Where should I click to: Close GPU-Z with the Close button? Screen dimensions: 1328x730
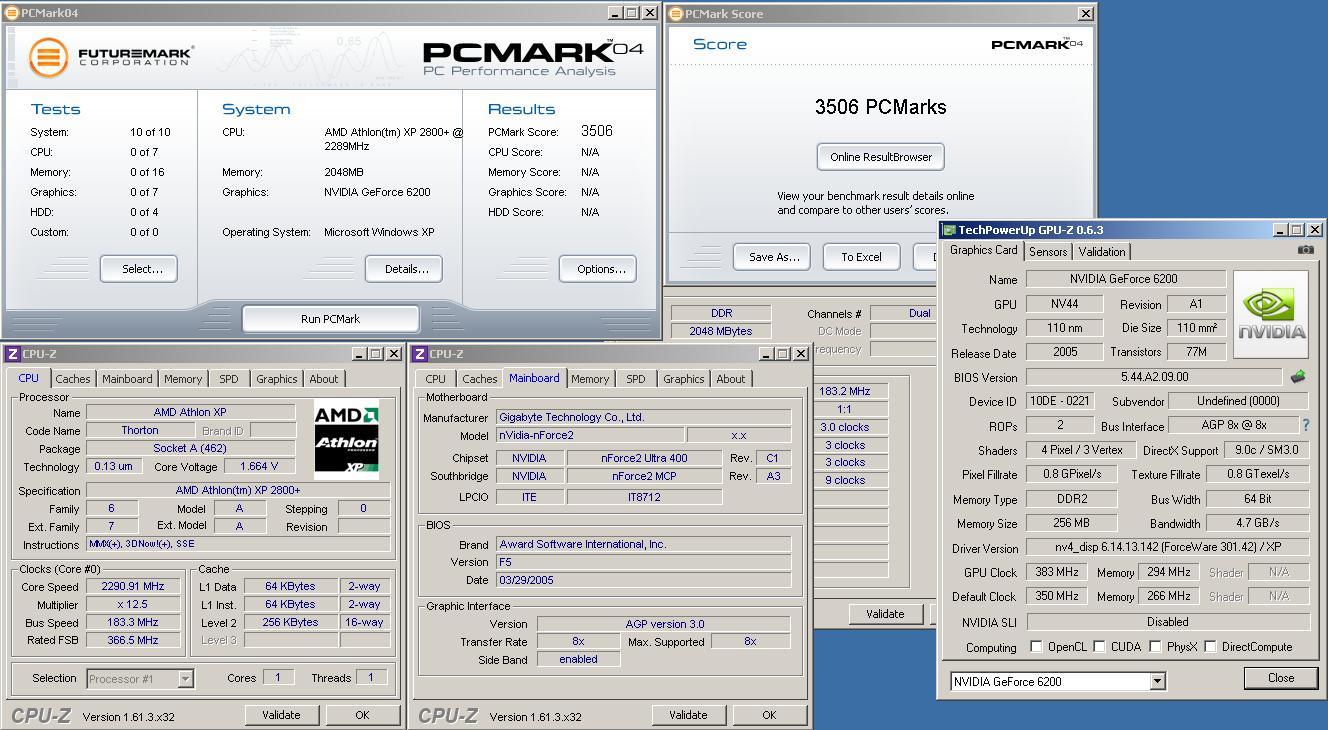click(1281, 678)
